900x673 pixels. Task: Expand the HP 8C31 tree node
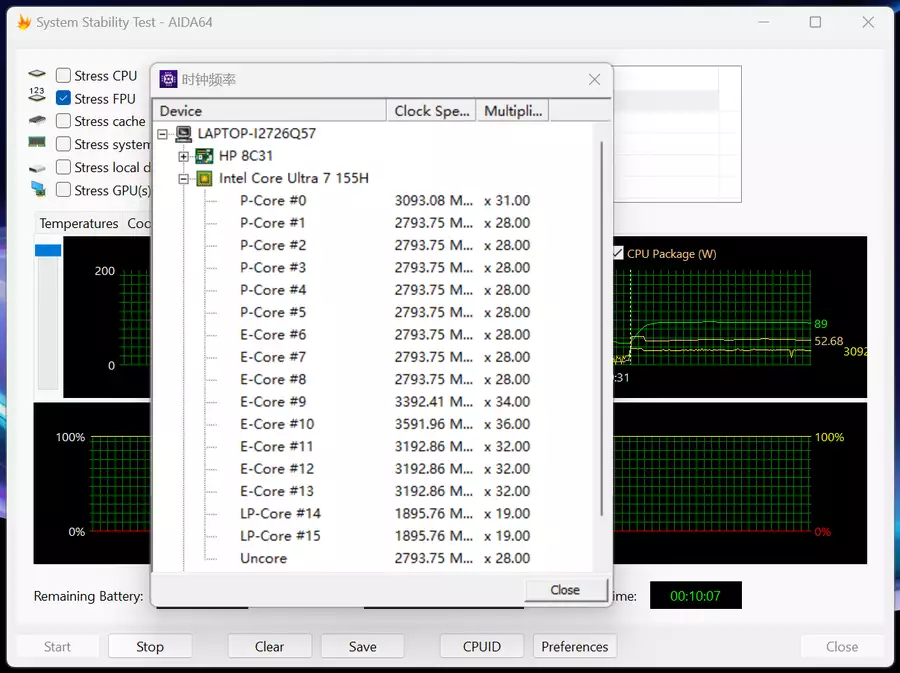184,157
